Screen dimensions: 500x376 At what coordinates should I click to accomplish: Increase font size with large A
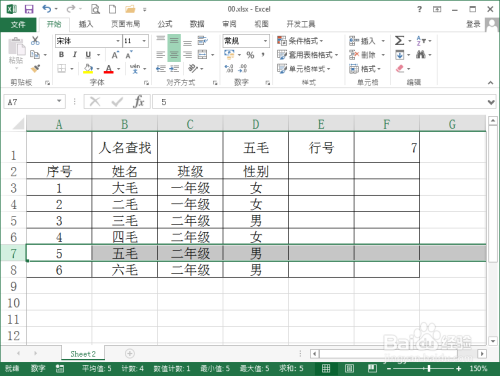point(115,55)
